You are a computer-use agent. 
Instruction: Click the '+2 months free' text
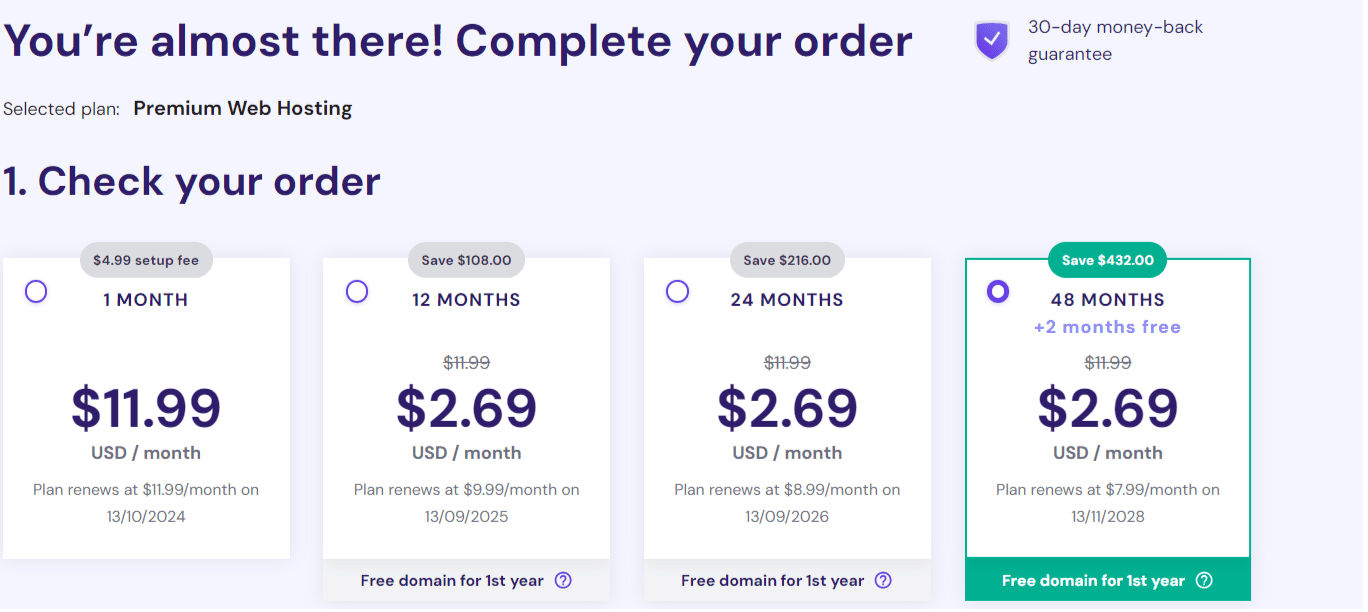[1107, 327]
